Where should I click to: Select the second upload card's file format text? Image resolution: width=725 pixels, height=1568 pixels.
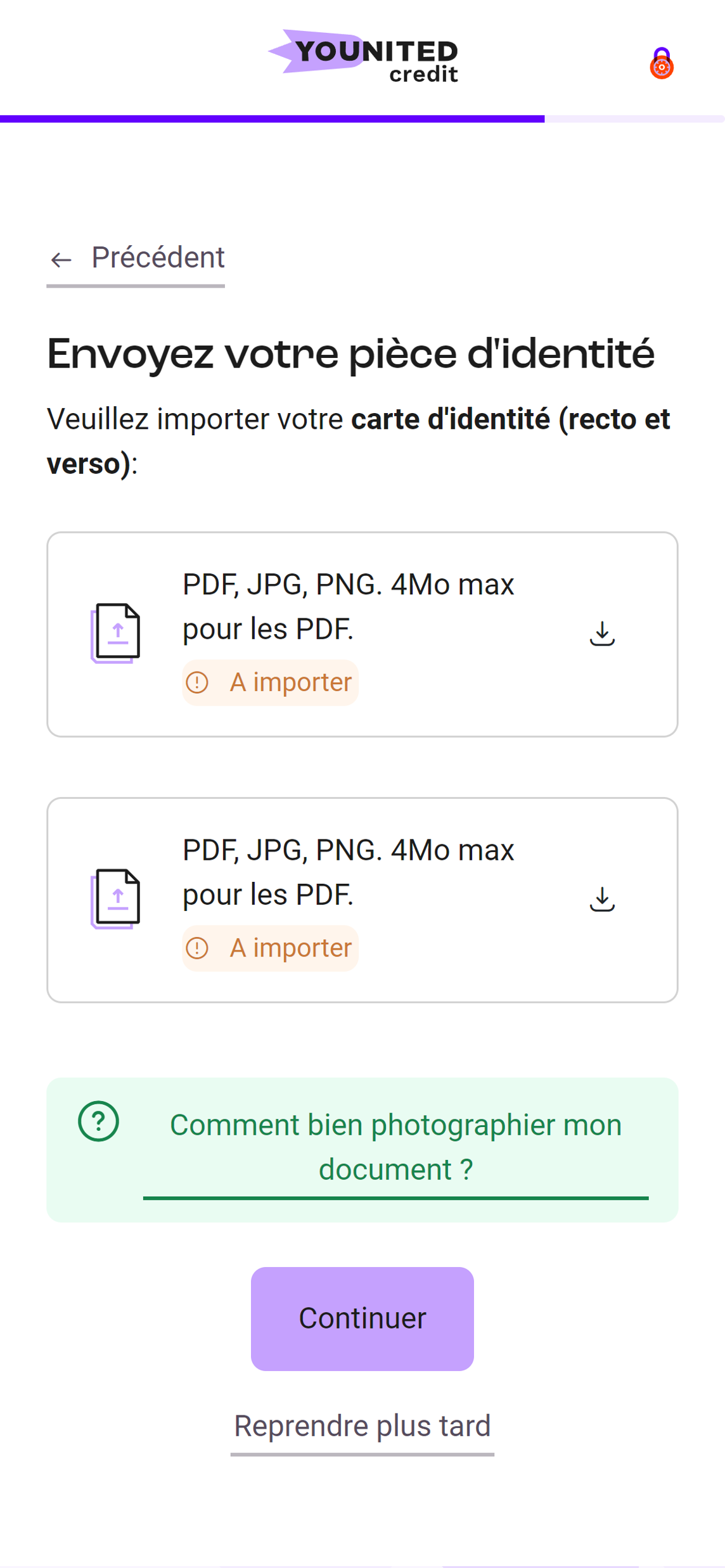pos(348,872)
